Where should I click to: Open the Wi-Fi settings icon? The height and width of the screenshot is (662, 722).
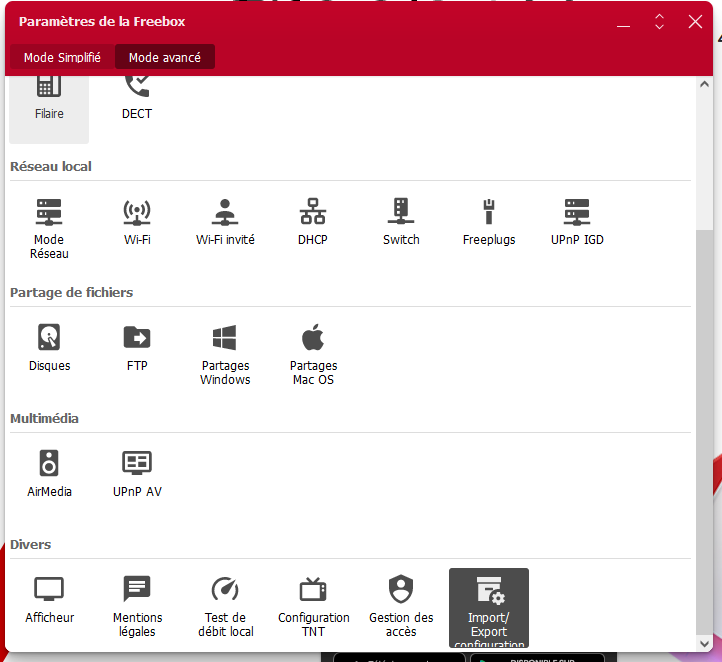point(137,221)
